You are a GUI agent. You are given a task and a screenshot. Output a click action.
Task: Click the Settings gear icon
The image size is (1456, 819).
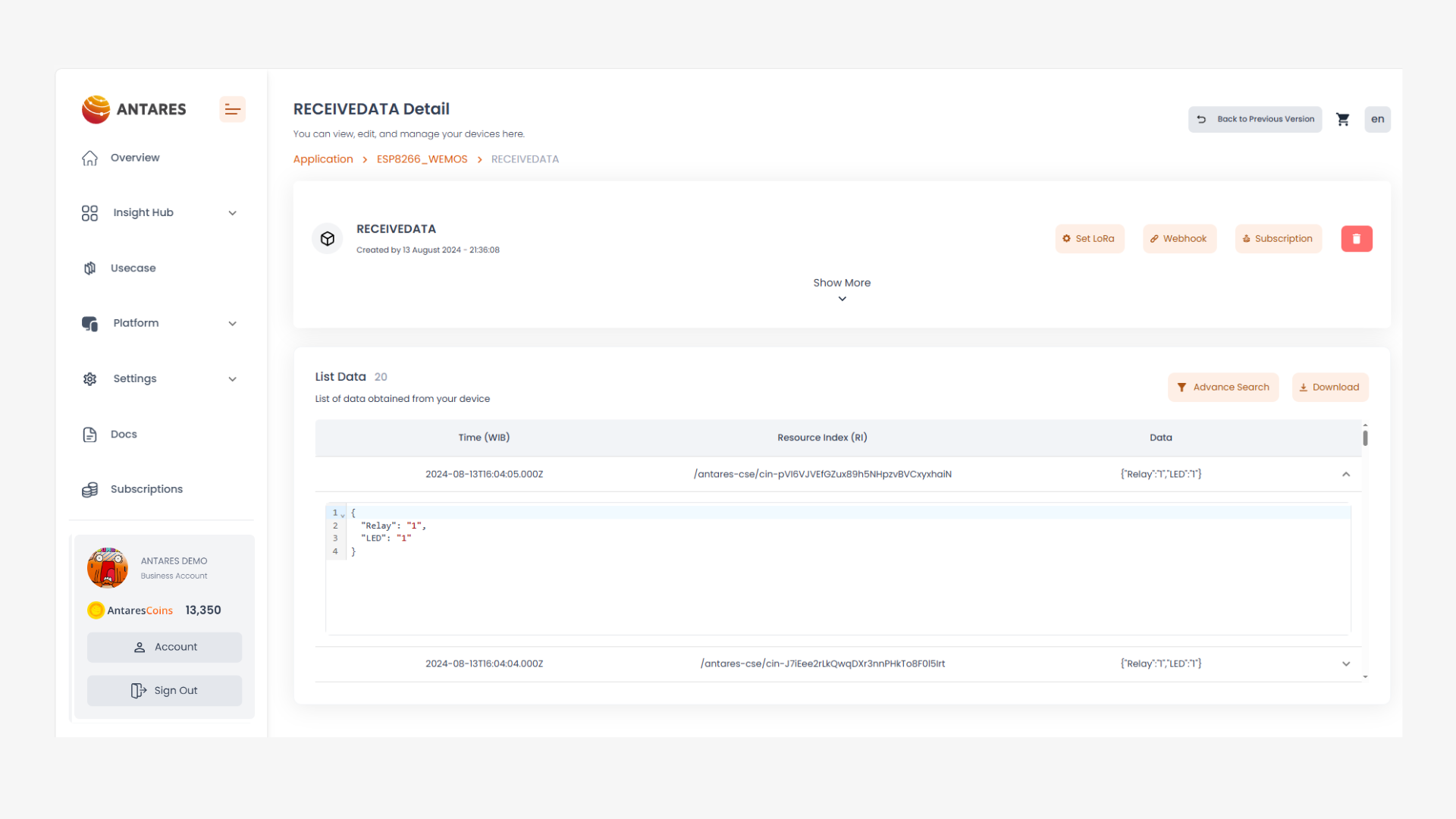(89, 379)
